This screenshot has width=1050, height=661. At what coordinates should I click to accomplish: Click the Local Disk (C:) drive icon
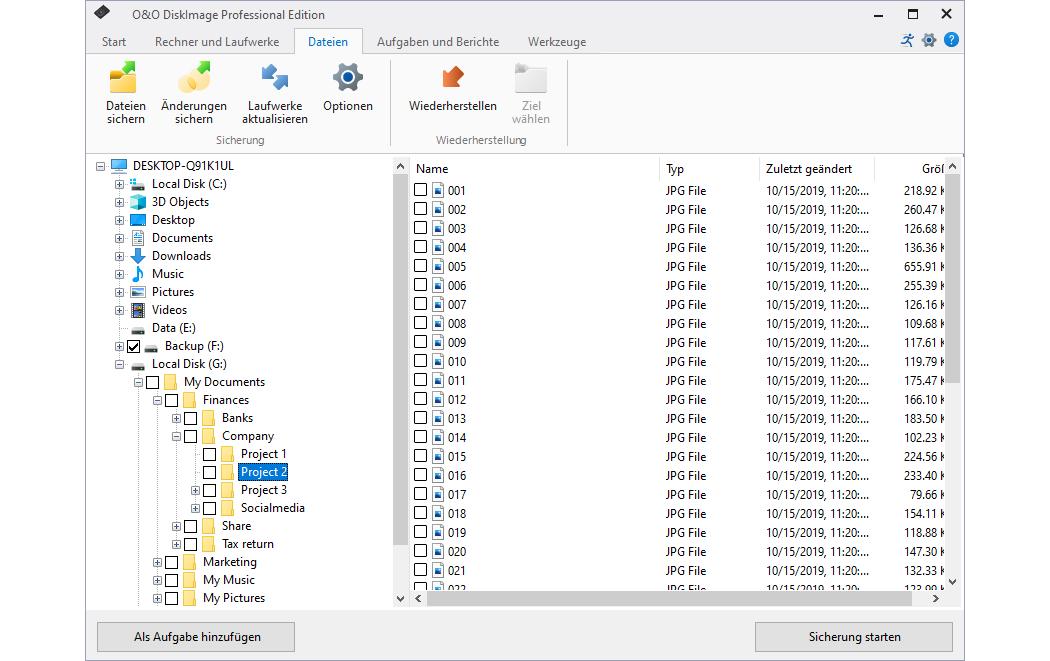coord(137,183)
